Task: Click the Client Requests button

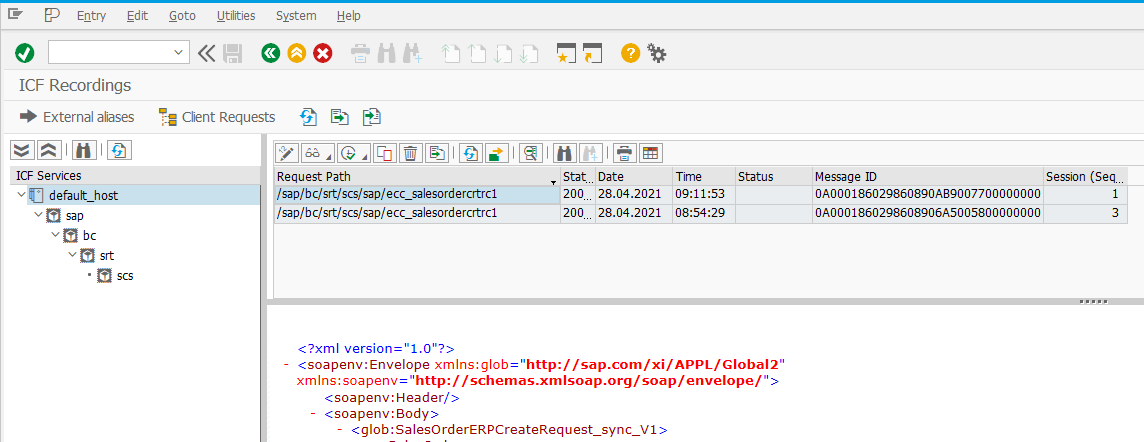Action: pyautogui.click(x=217, y=117)
